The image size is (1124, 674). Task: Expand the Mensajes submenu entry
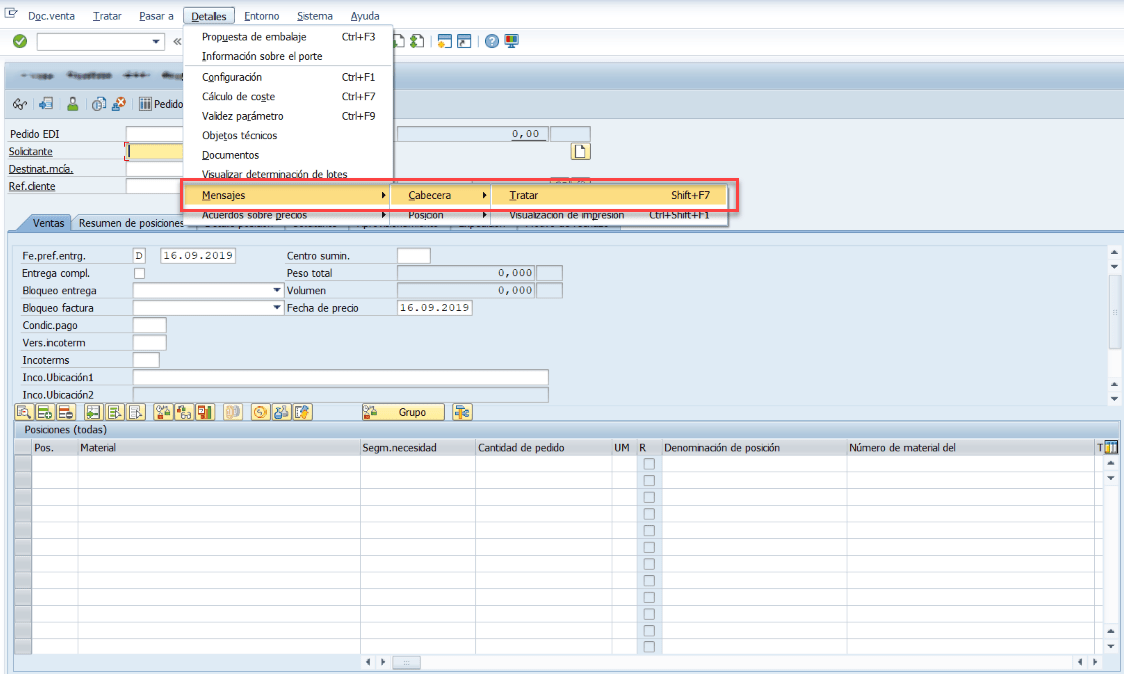pos(287,195)
